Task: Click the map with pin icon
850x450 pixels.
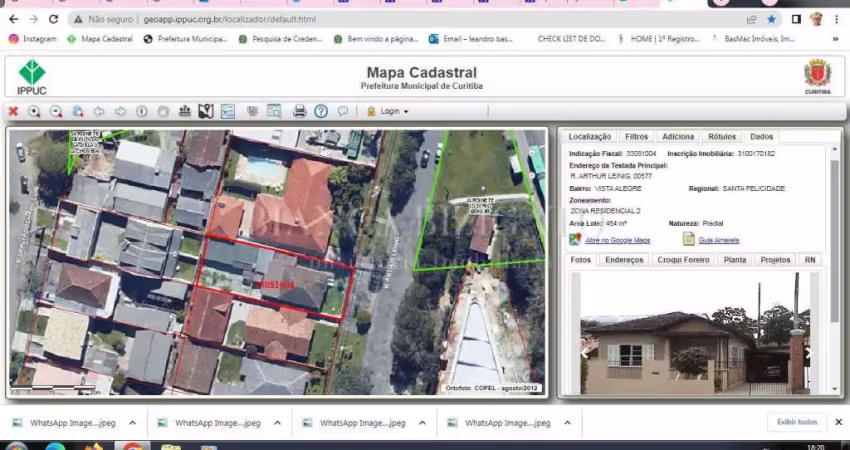Action: coord(206,111)
